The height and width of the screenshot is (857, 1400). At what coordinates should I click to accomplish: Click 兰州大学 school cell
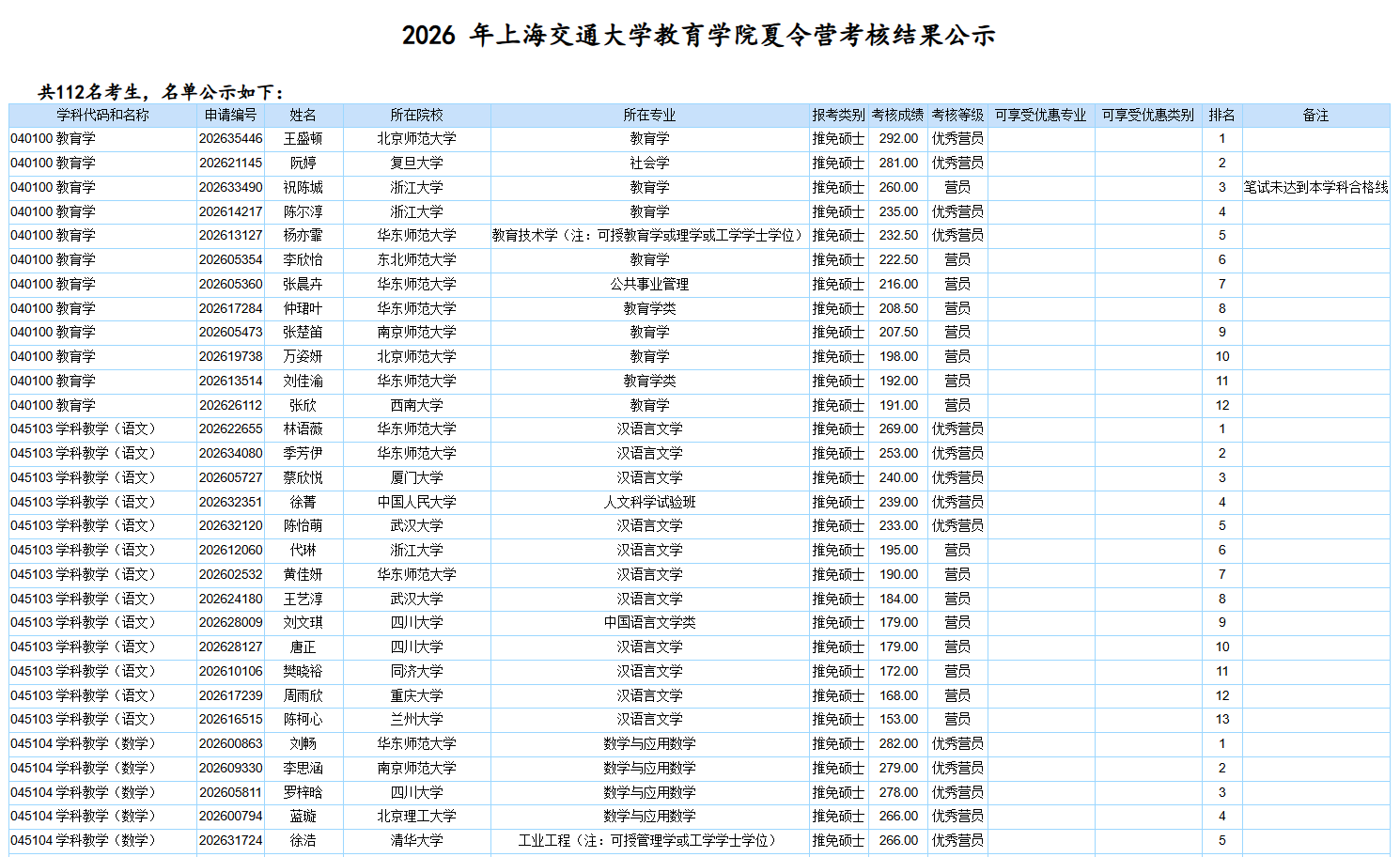point(416,719)
